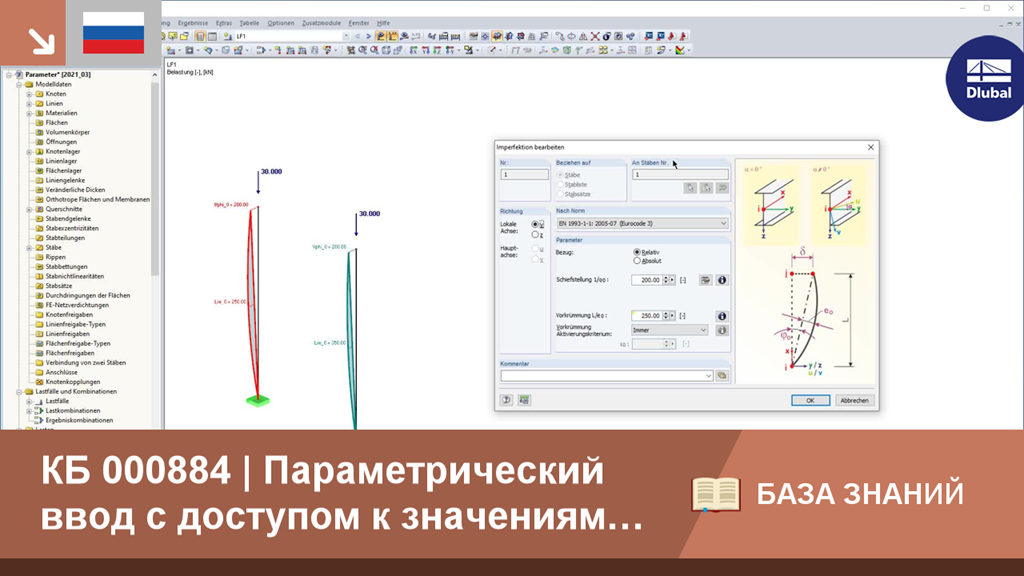Confirm dialog with OK button
The height and width of the screenshot is (576, 1024).
[x=810, y=400]
